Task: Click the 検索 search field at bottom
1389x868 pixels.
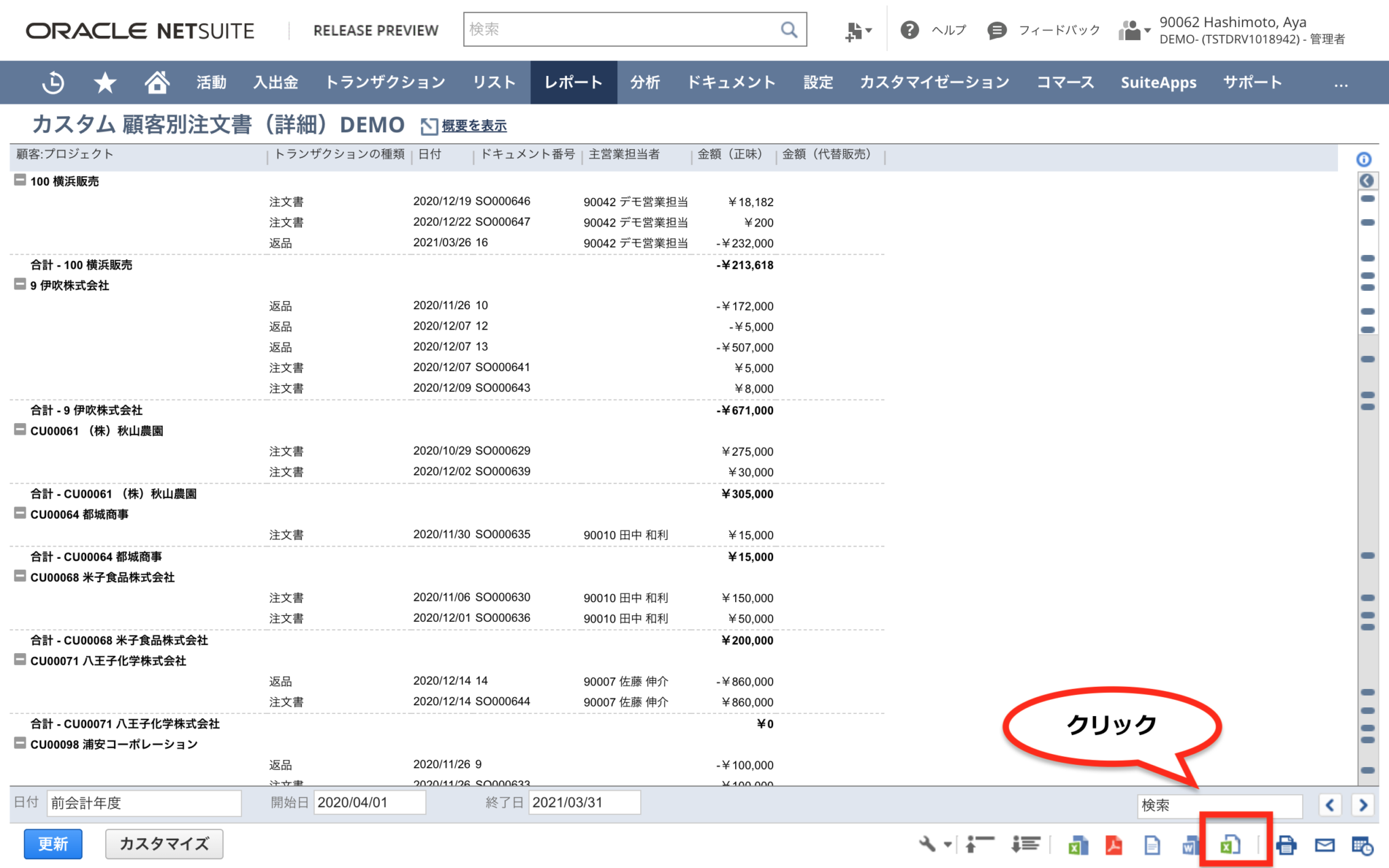Action: click(1219, 806)
